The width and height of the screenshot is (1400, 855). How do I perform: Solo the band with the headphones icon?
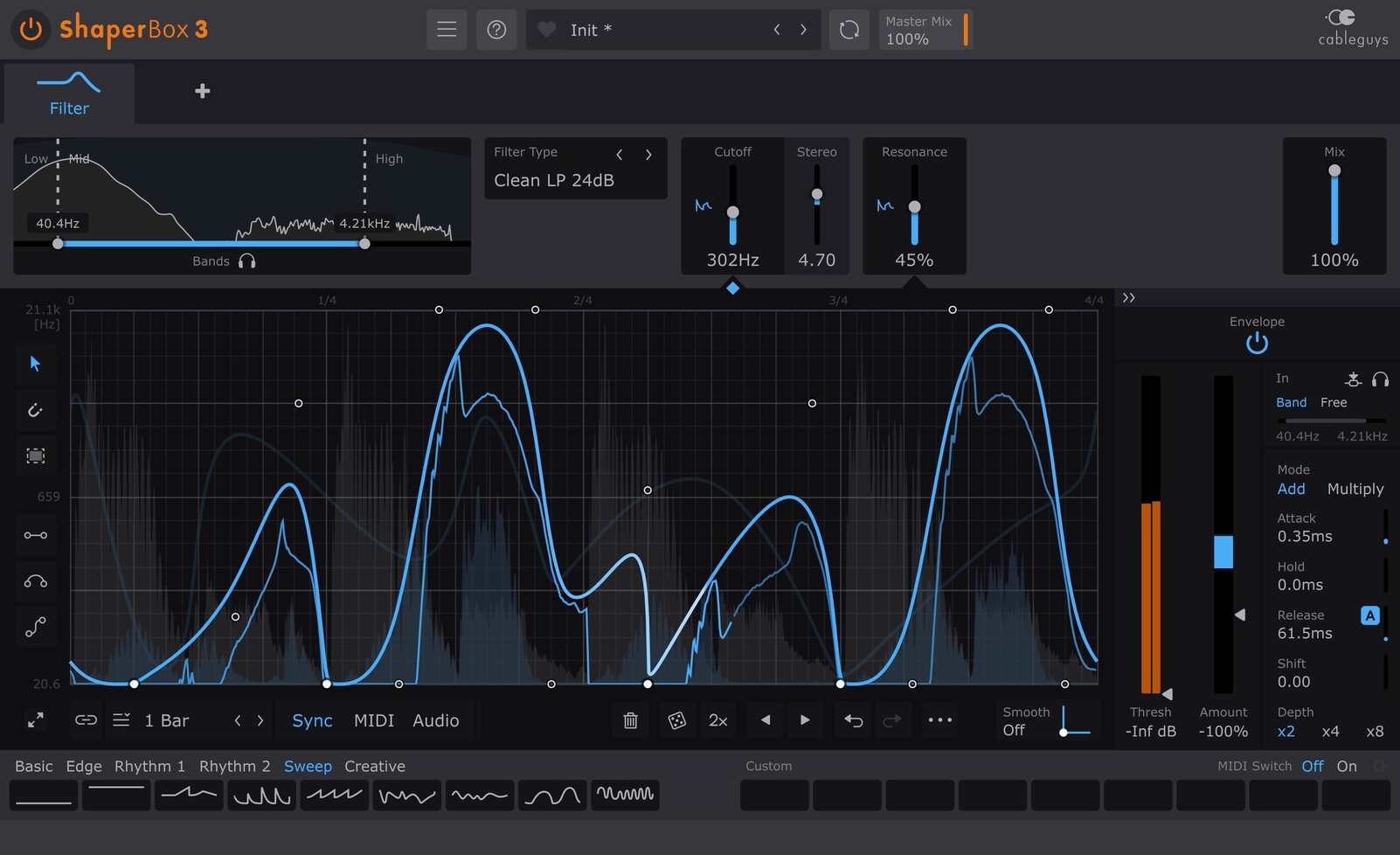[x=247, y=260]
